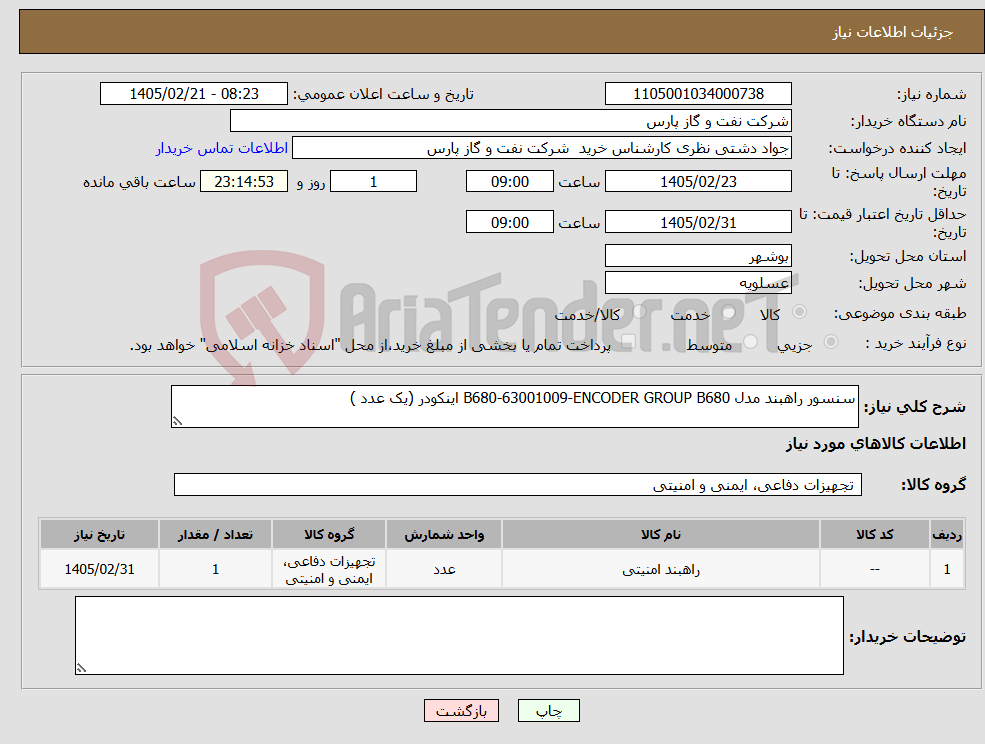Click the response deadline date 1405/02/23
985x744 pixels.
(698, 182)
